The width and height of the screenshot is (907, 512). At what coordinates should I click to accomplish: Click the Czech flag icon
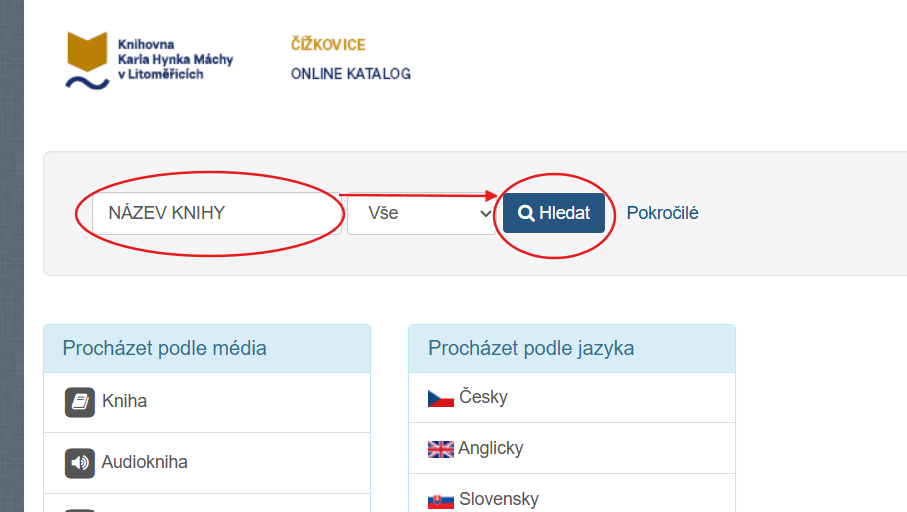pyautogui.click(x=441, y=398)
